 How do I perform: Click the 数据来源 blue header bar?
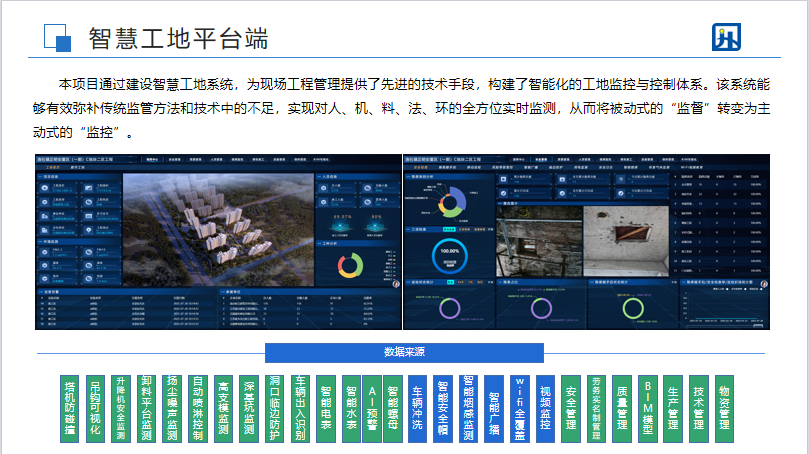coord(404,352)
